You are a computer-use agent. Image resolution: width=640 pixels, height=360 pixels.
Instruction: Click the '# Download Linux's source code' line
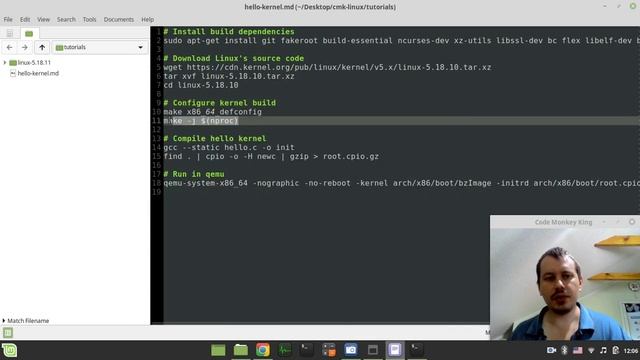click(233, 58)
